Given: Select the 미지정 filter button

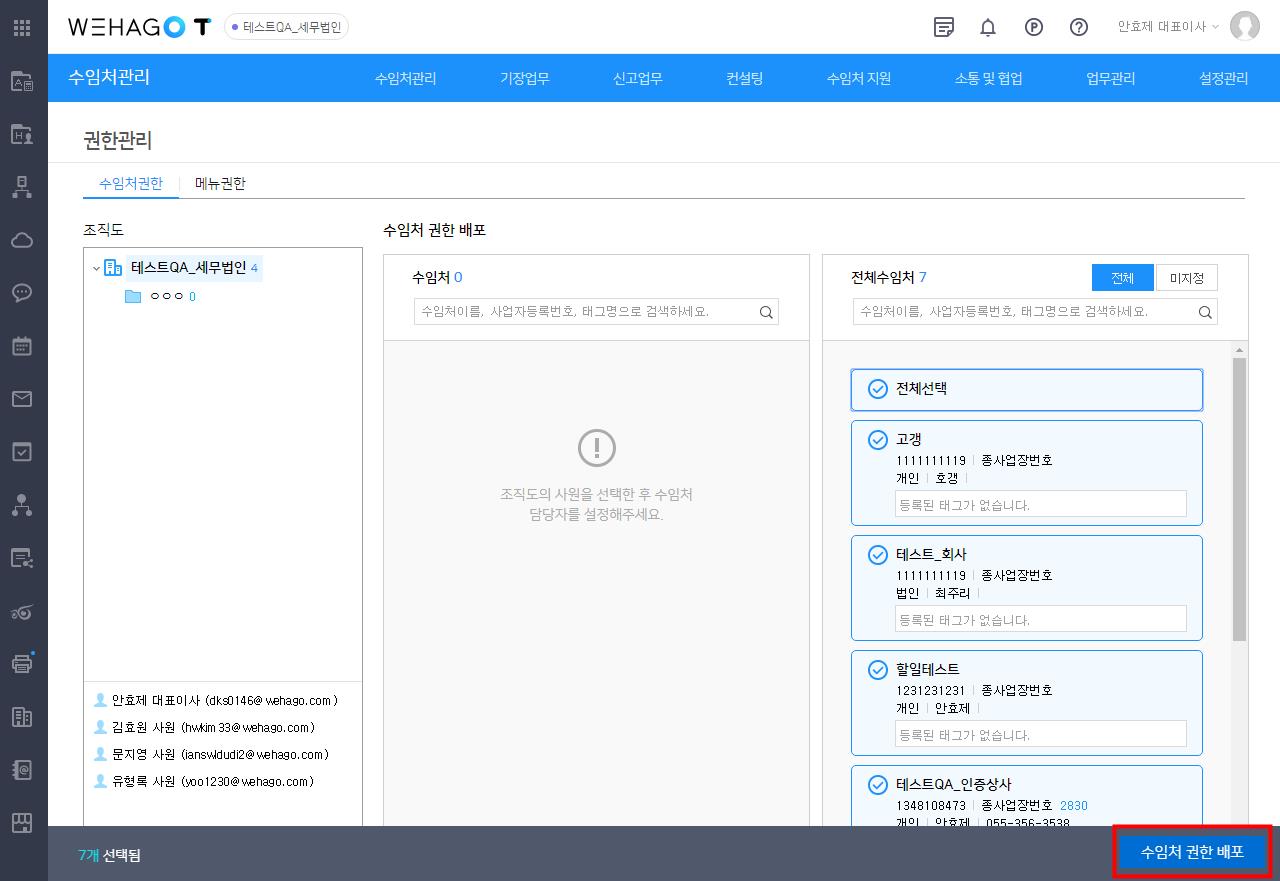Looking at the screenshot, I should click(1186, 278).
